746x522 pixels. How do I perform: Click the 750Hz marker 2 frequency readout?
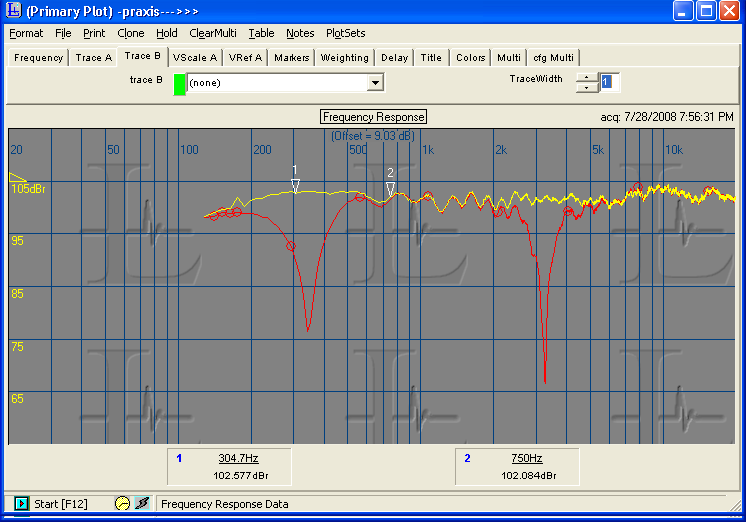(527, 458)
